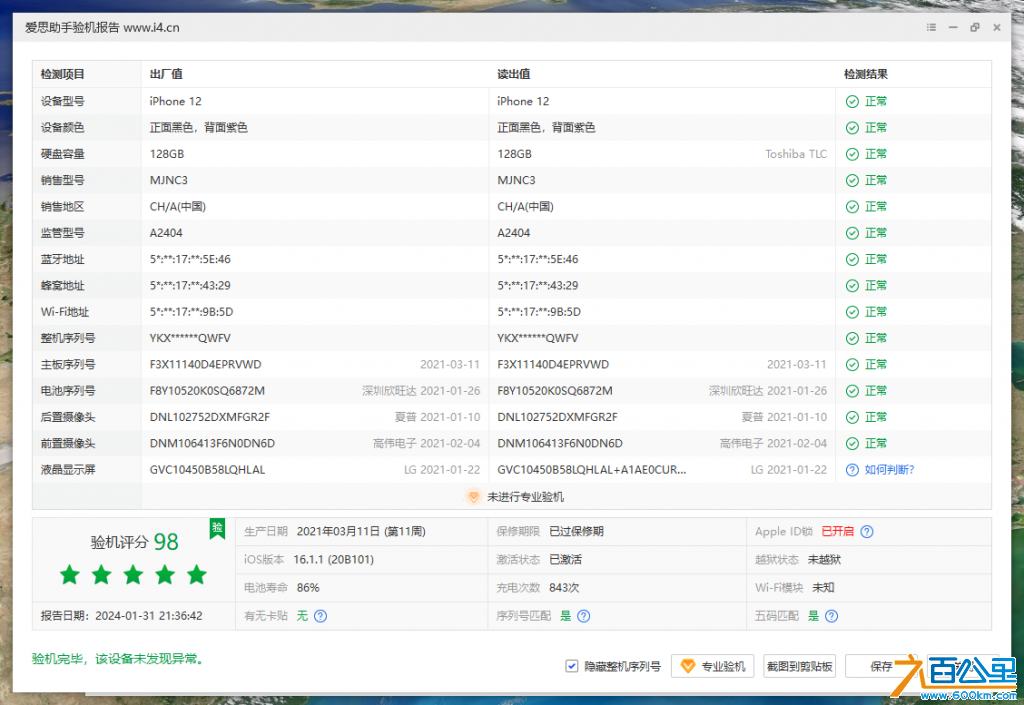Click check icon in 销售型号 row
This screenshot has width=1024, height=705.
click(x=852, y=180)
